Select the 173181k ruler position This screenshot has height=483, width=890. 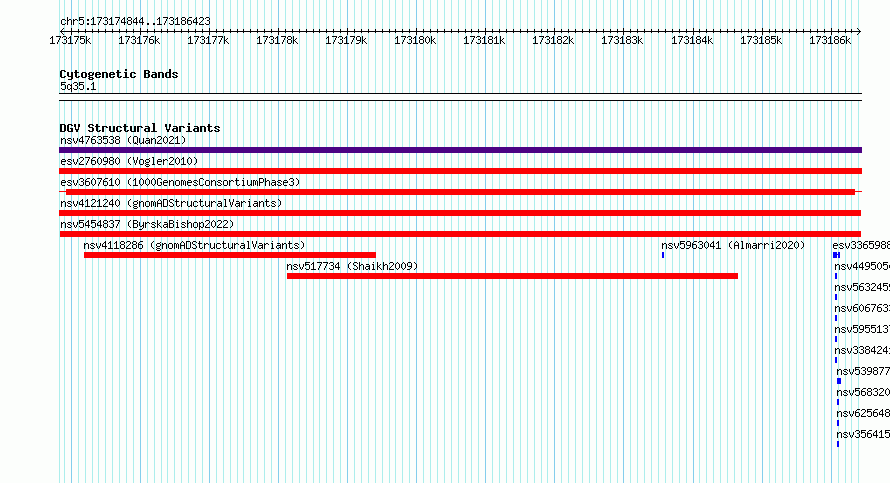click(x=484, y=40)
